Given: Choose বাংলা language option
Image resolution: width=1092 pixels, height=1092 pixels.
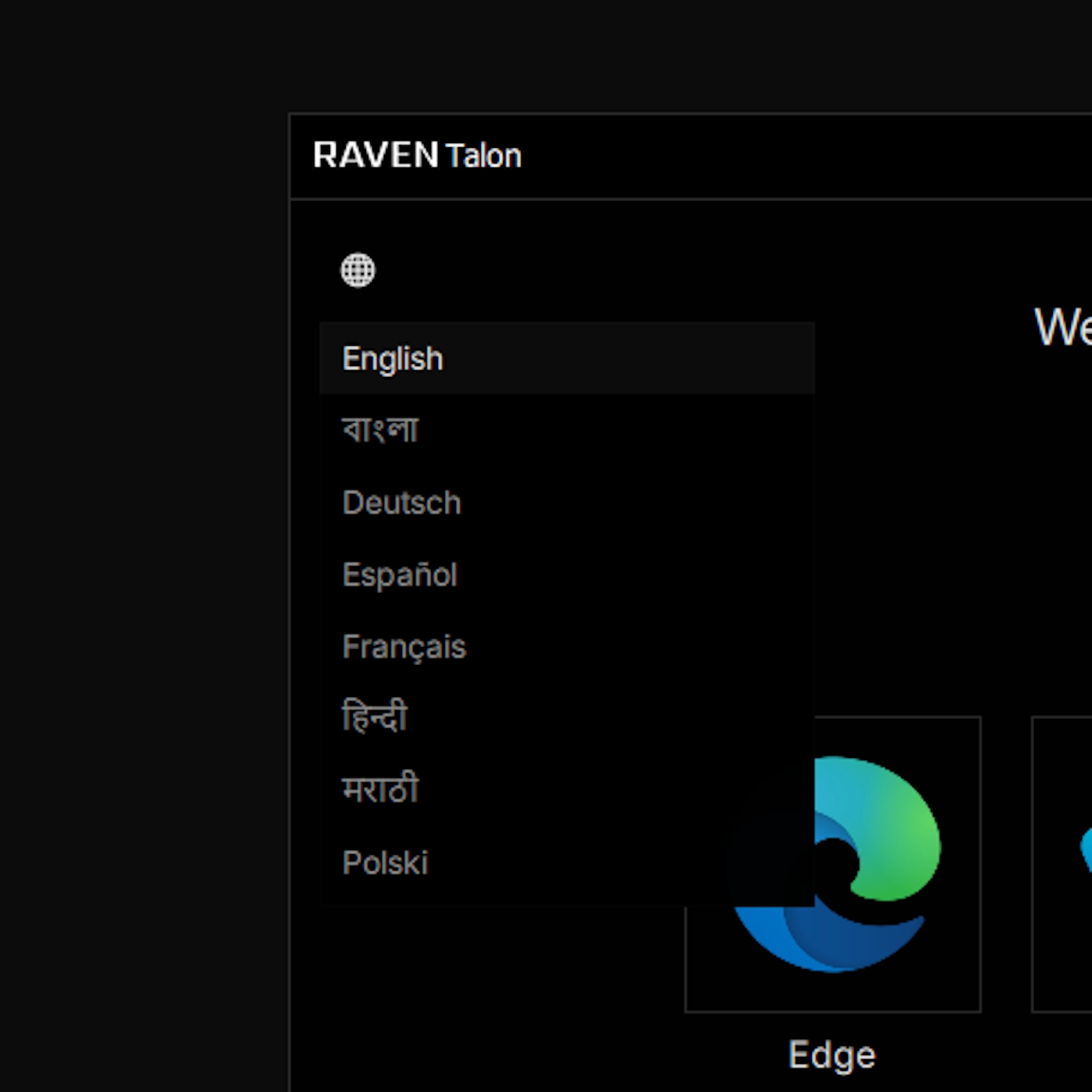Looking at the screenshot, I should coord(567,430).
